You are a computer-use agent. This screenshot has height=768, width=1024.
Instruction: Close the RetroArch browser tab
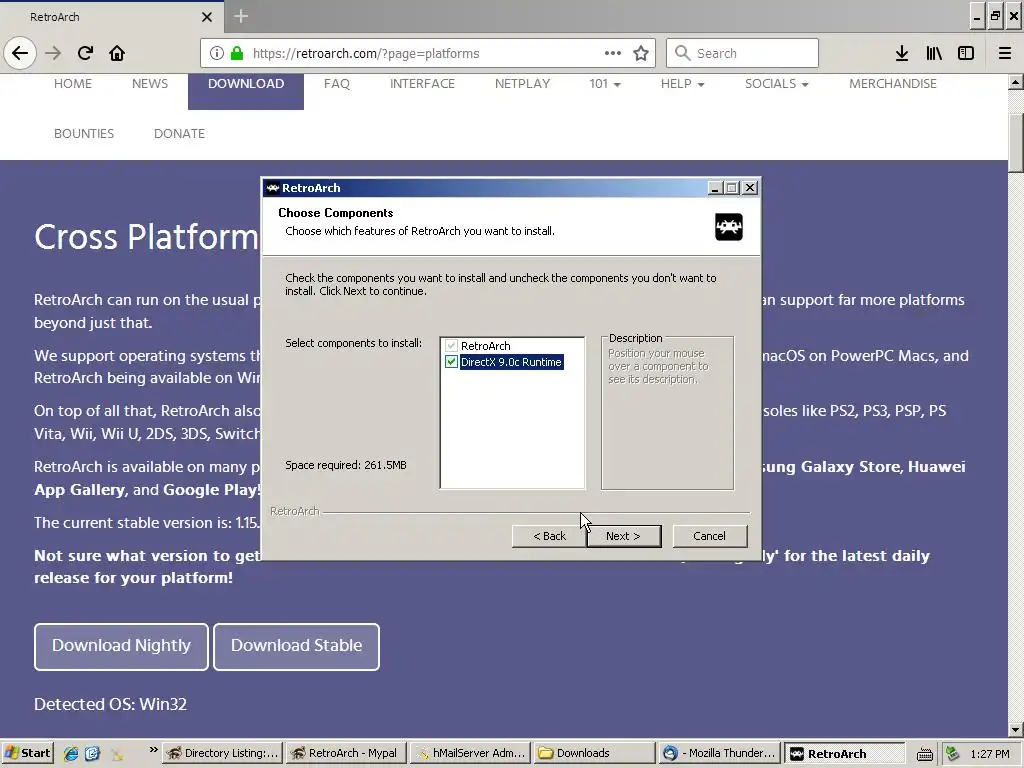206,17
